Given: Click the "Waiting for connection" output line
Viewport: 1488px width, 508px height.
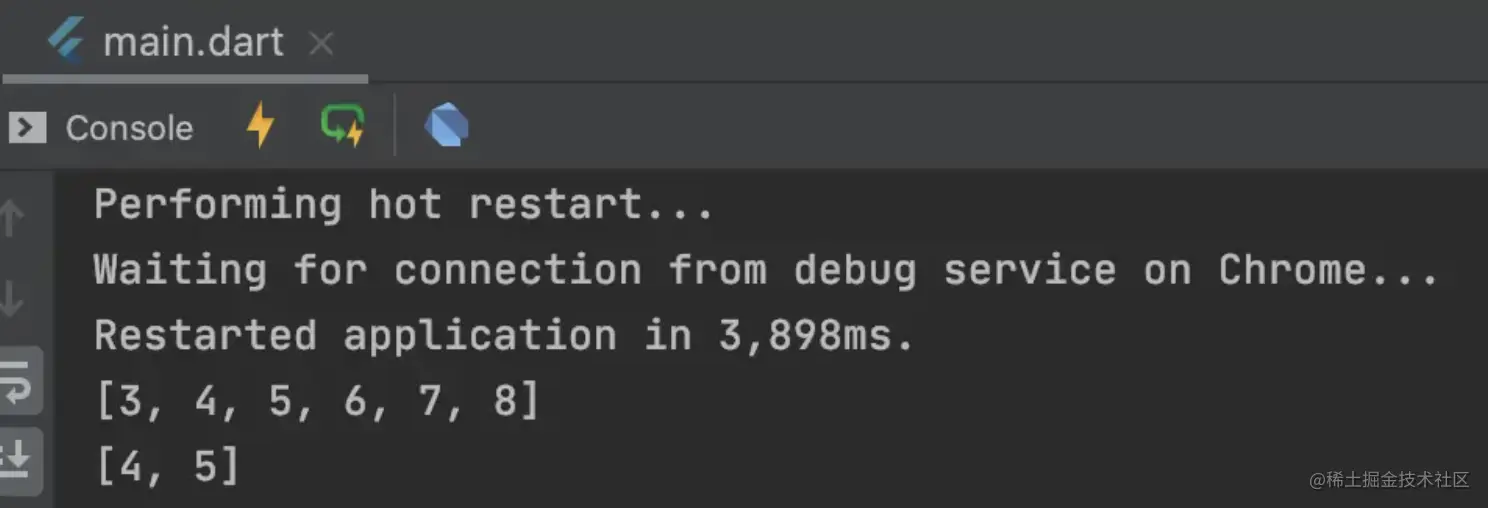Looking at the screenshot, I should click(765, 270).
